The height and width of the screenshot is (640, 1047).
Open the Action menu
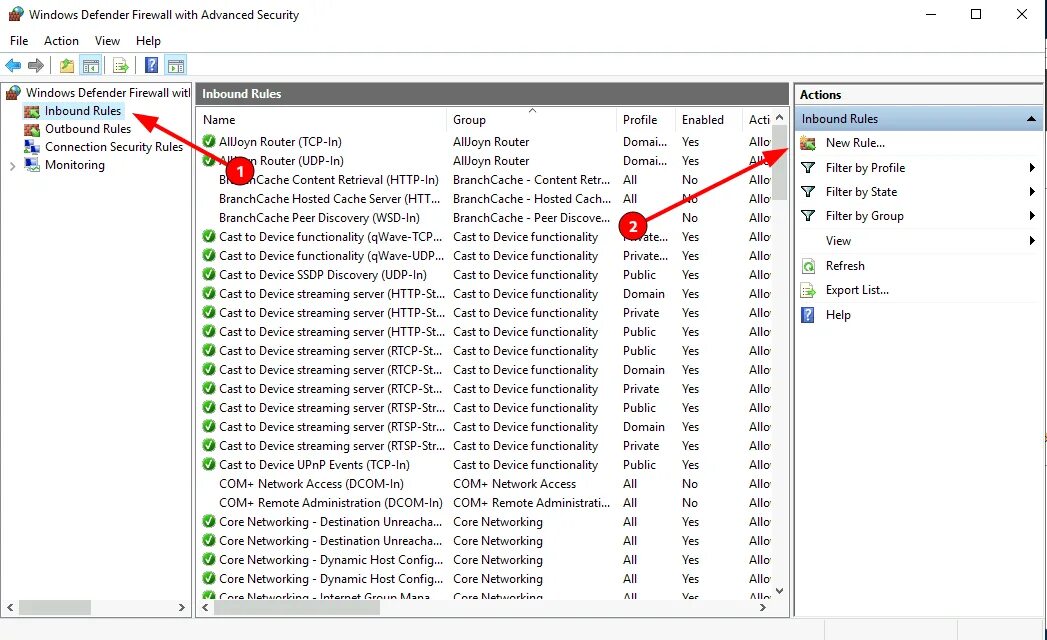click(x=61, y=41)
